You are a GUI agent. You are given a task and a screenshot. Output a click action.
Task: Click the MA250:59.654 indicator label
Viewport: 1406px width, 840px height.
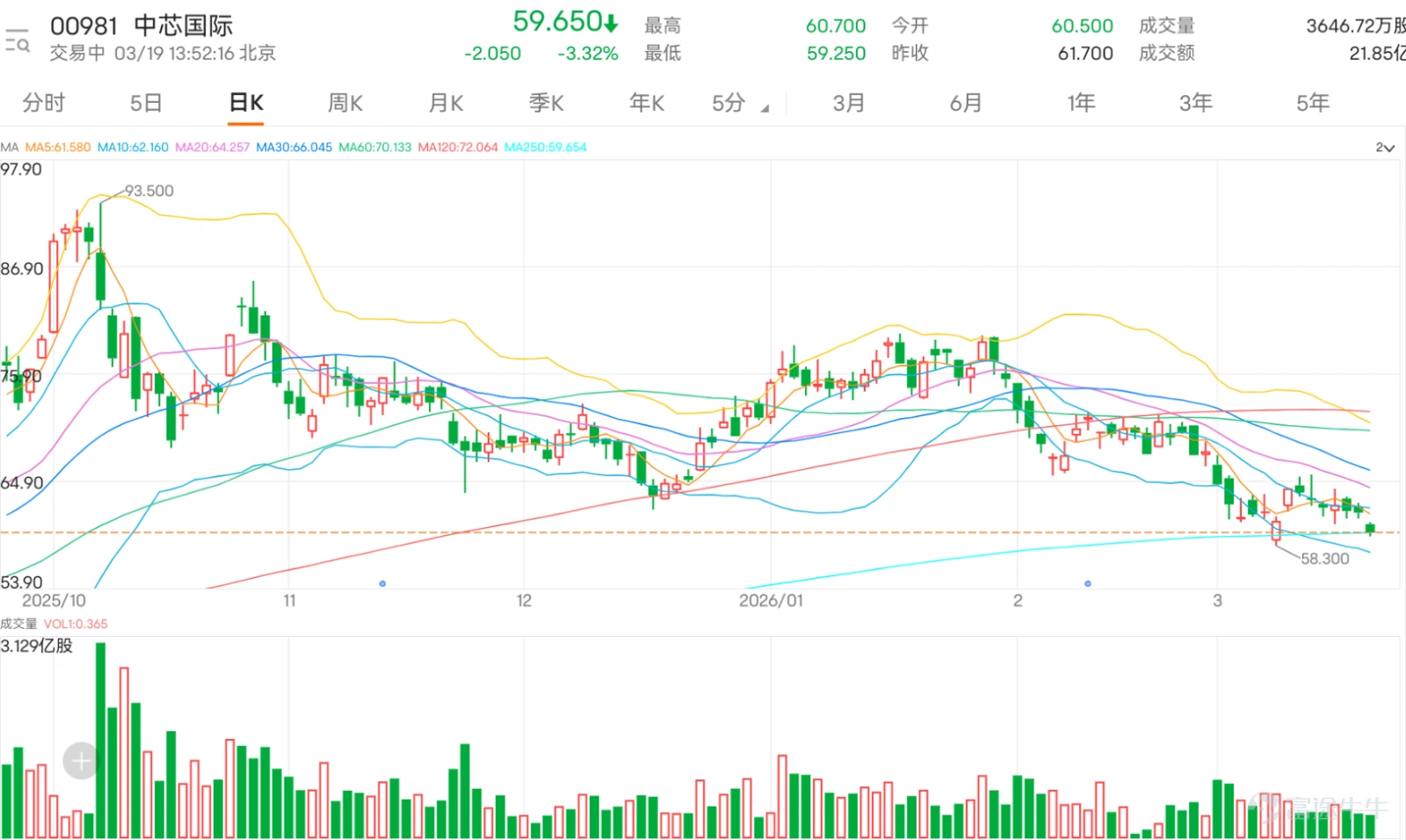(546, 148)
